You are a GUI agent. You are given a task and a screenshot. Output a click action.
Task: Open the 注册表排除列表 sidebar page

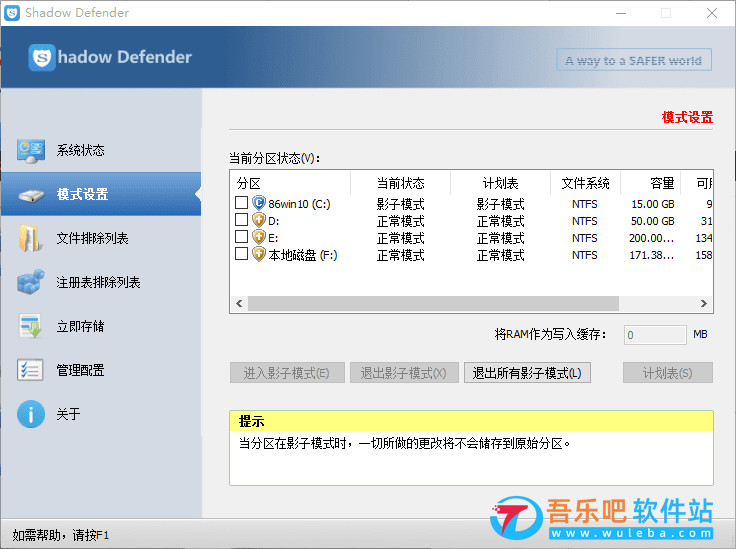click(101, 282)
